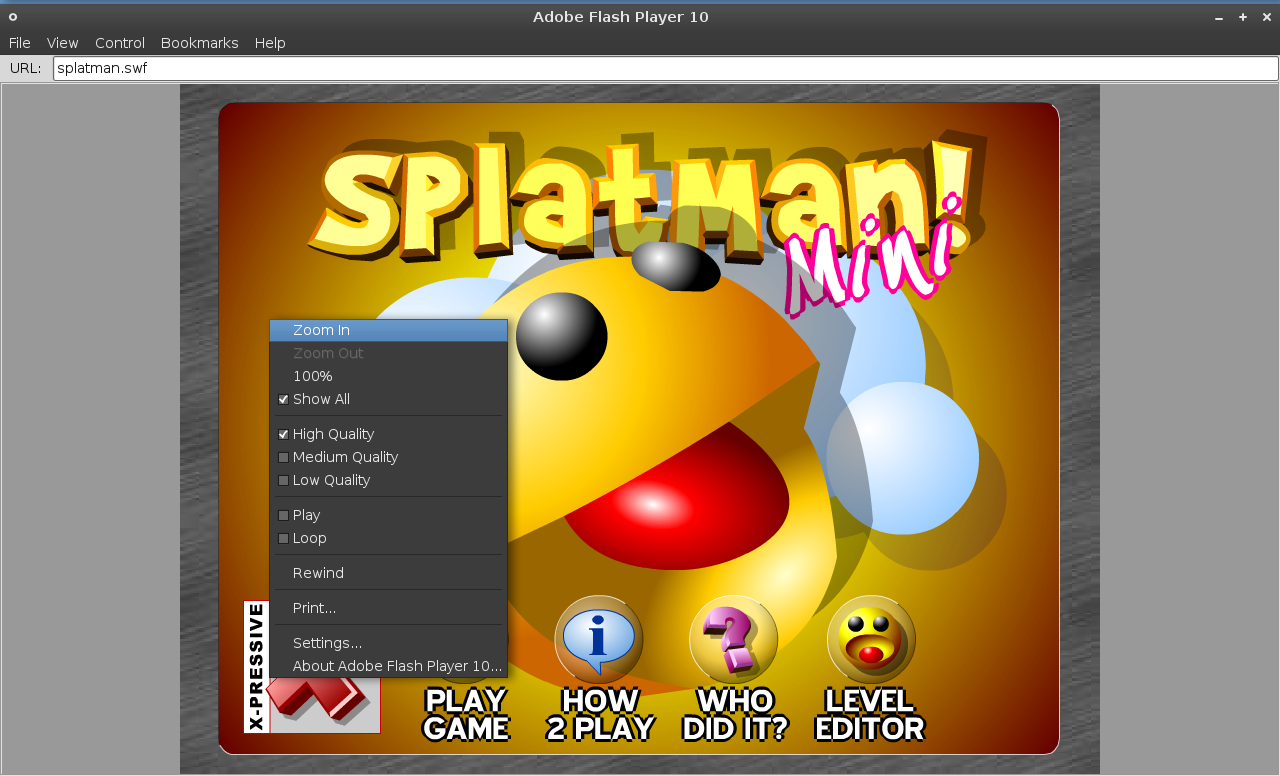Open the View menu
The height and width of the screenshot is (776, 1280).
point(63,43)
